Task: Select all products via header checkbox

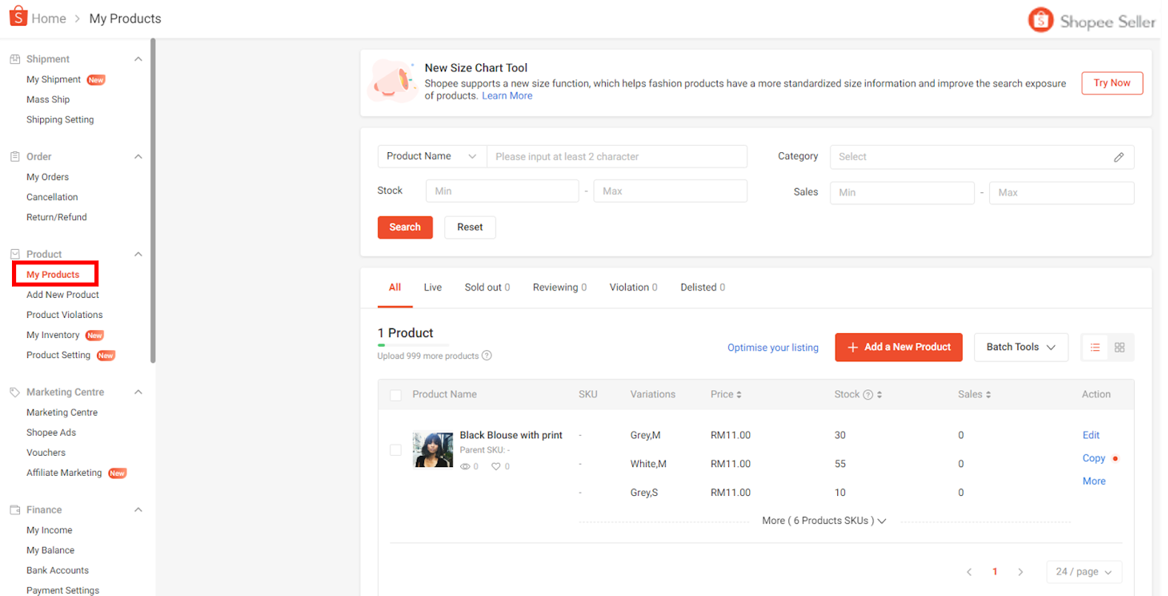Action: click(x=394, y=394)
